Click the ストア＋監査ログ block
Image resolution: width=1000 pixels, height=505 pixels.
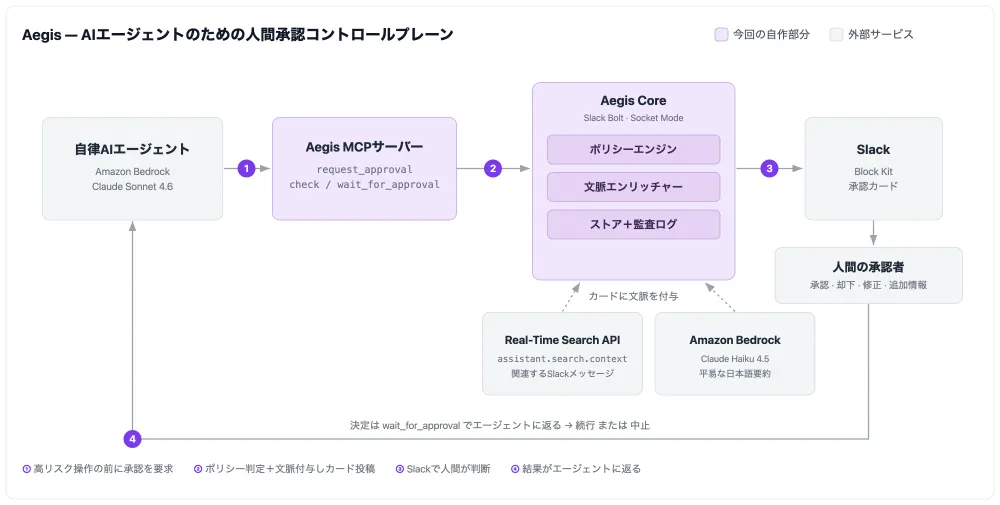[x=633, y=224]
